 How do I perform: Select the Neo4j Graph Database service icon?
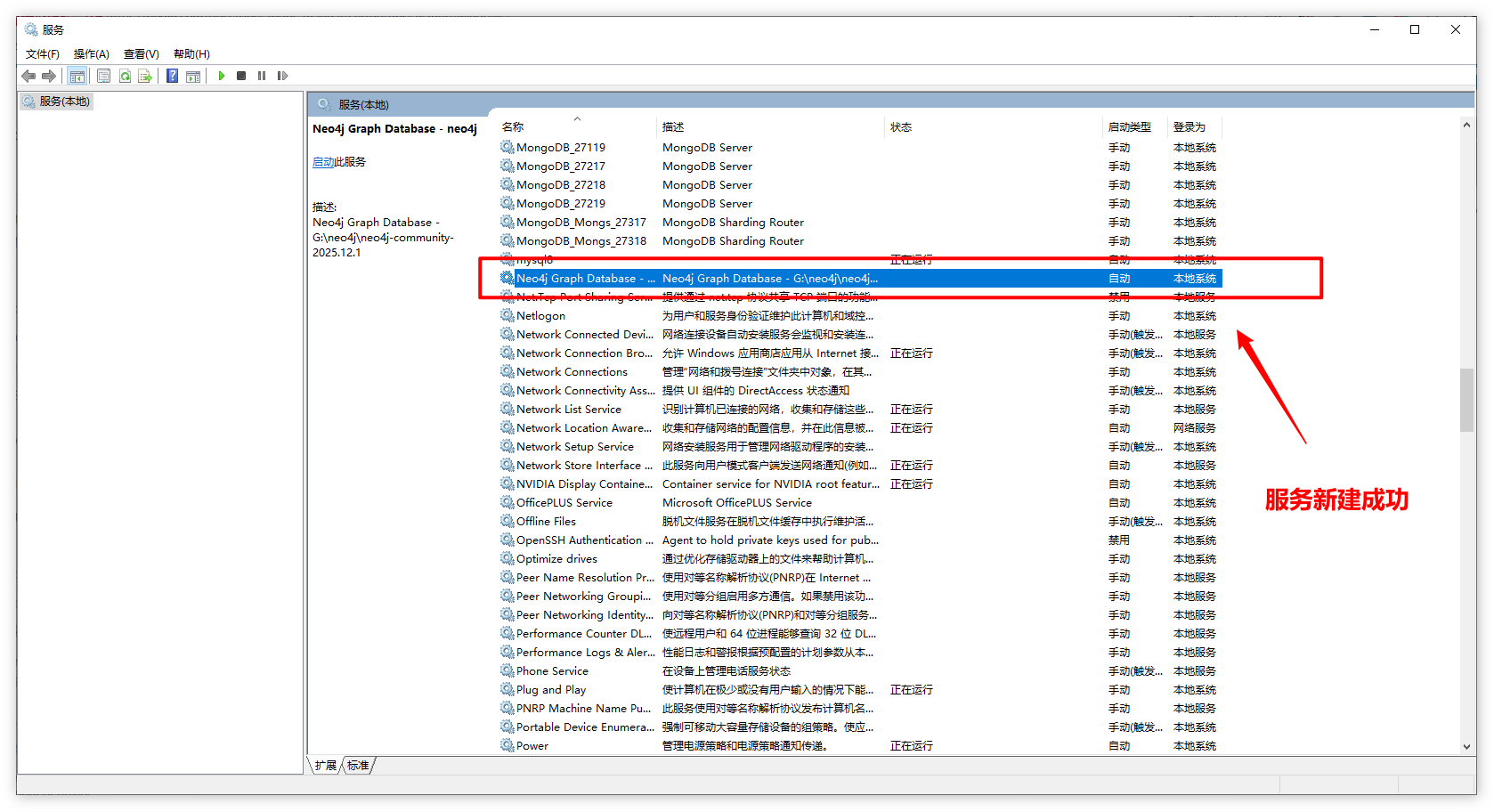(x=507, y=279)
